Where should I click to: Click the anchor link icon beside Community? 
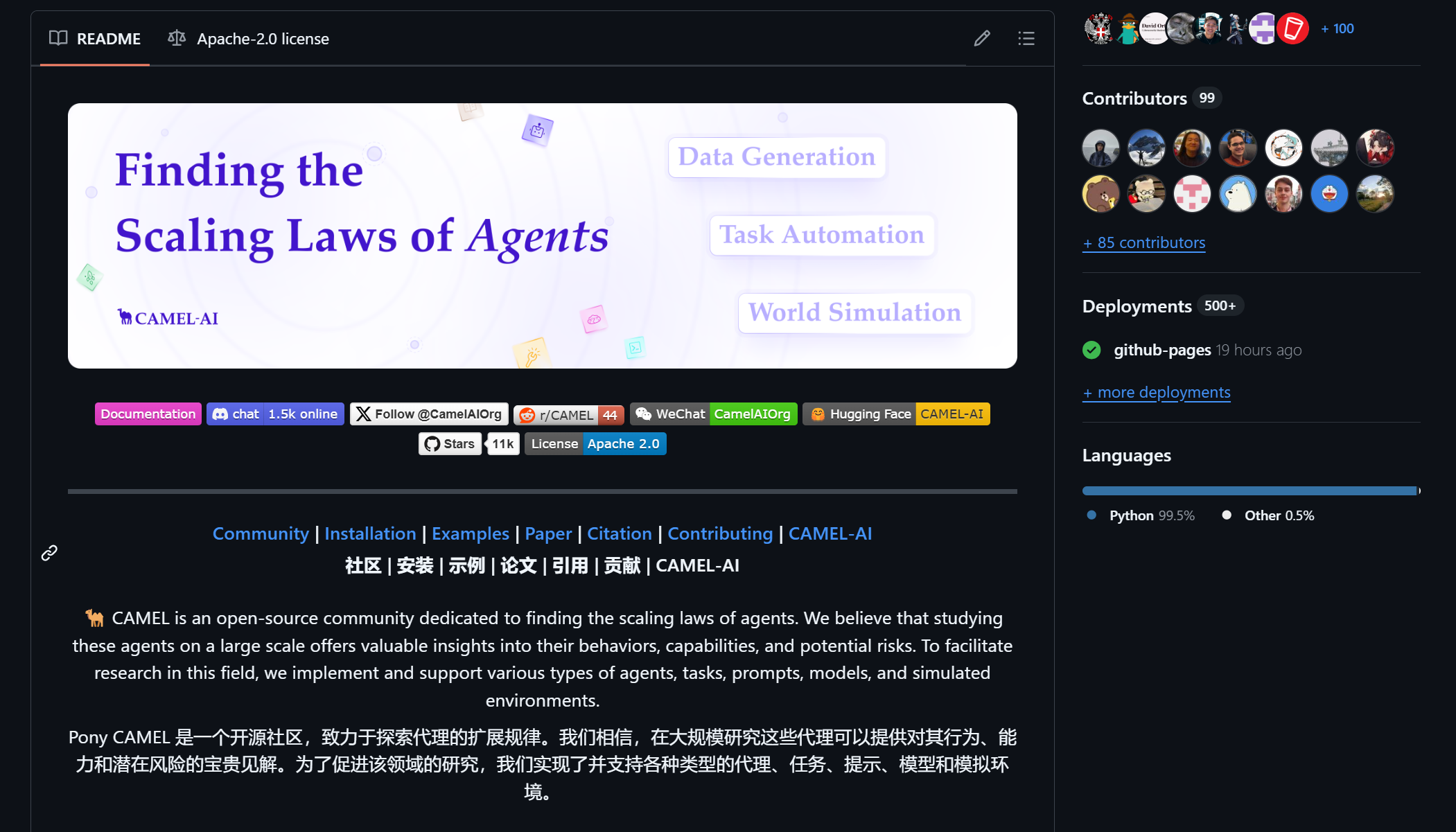tap(49, 552)
